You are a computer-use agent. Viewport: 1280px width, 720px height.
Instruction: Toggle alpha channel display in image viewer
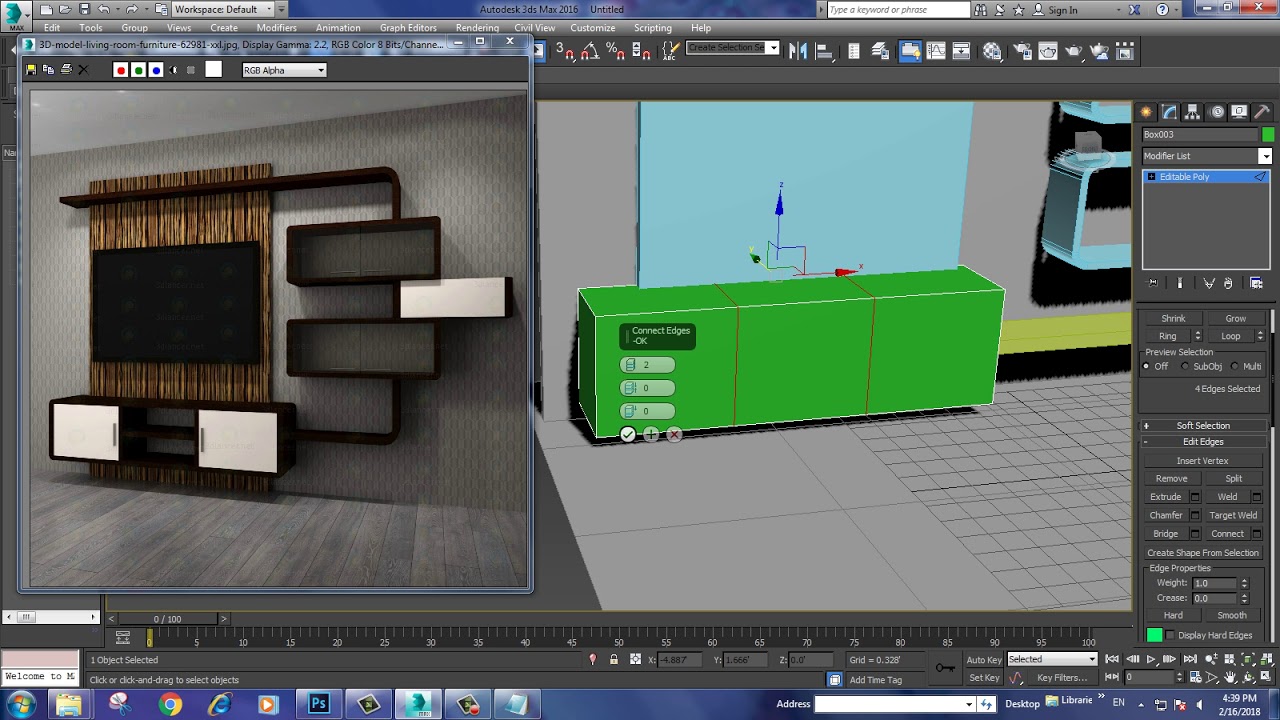click(173, 70)
